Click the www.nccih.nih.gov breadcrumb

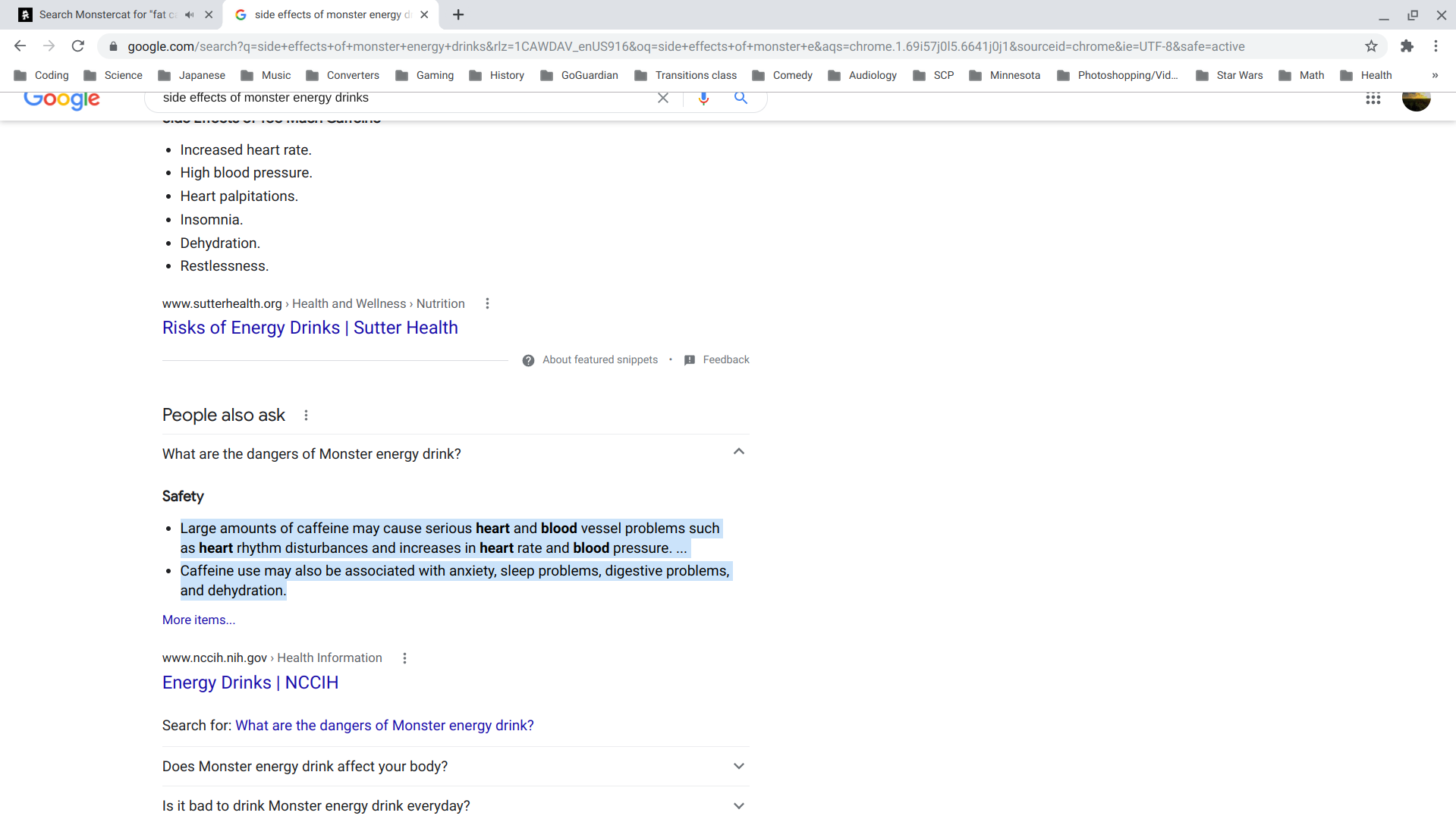215,658
